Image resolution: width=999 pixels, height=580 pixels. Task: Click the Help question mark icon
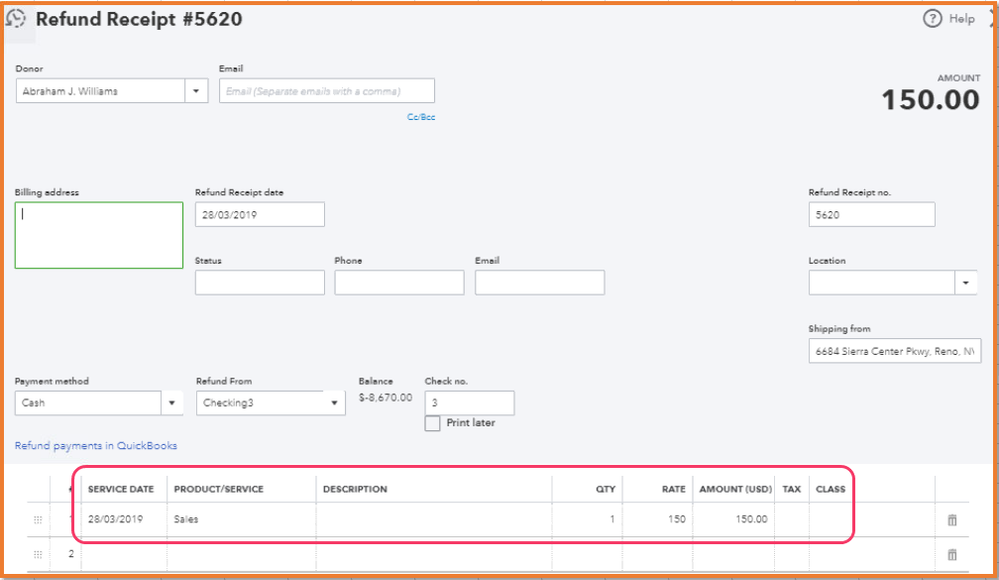coord(932,18)
